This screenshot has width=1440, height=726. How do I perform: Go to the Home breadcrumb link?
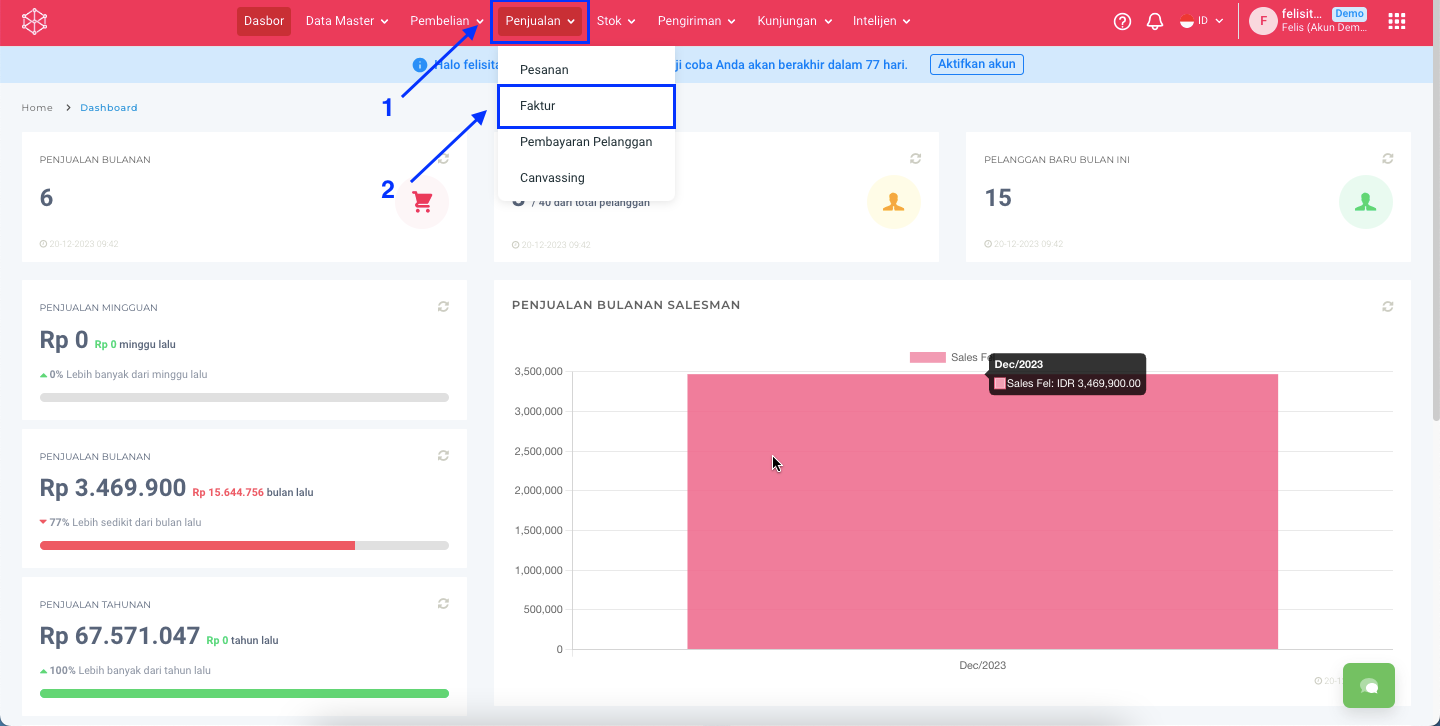tap(37, 108)
